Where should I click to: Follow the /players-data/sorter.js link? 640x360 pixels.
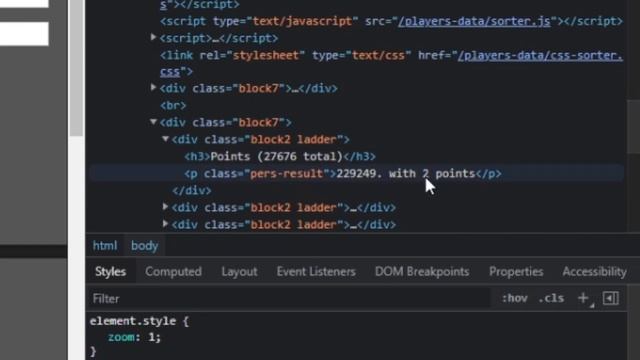[x=474, y=21]
